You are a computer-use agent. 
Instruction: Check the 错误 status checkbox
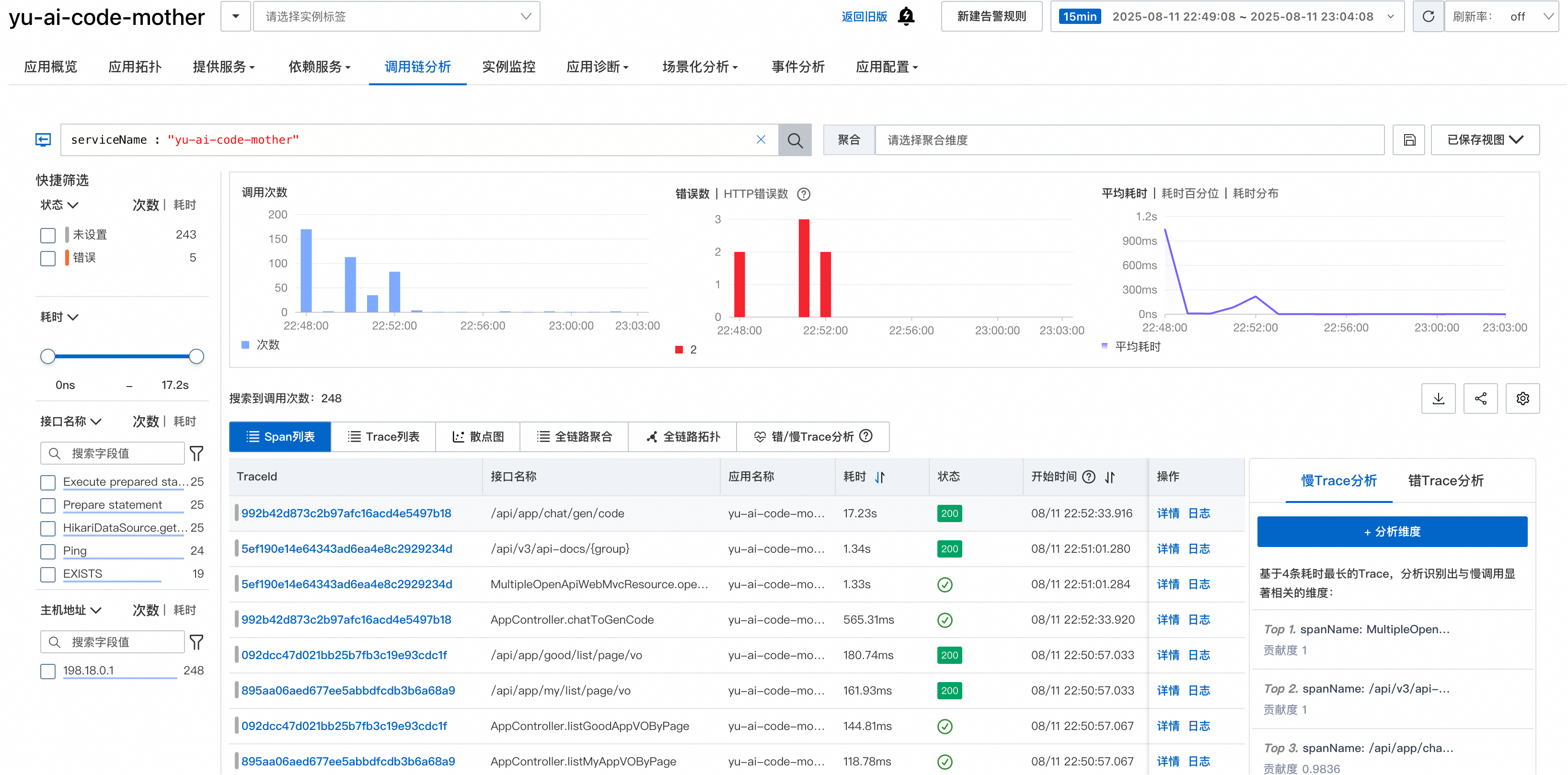pyautogui.click(x=47, y=258)
